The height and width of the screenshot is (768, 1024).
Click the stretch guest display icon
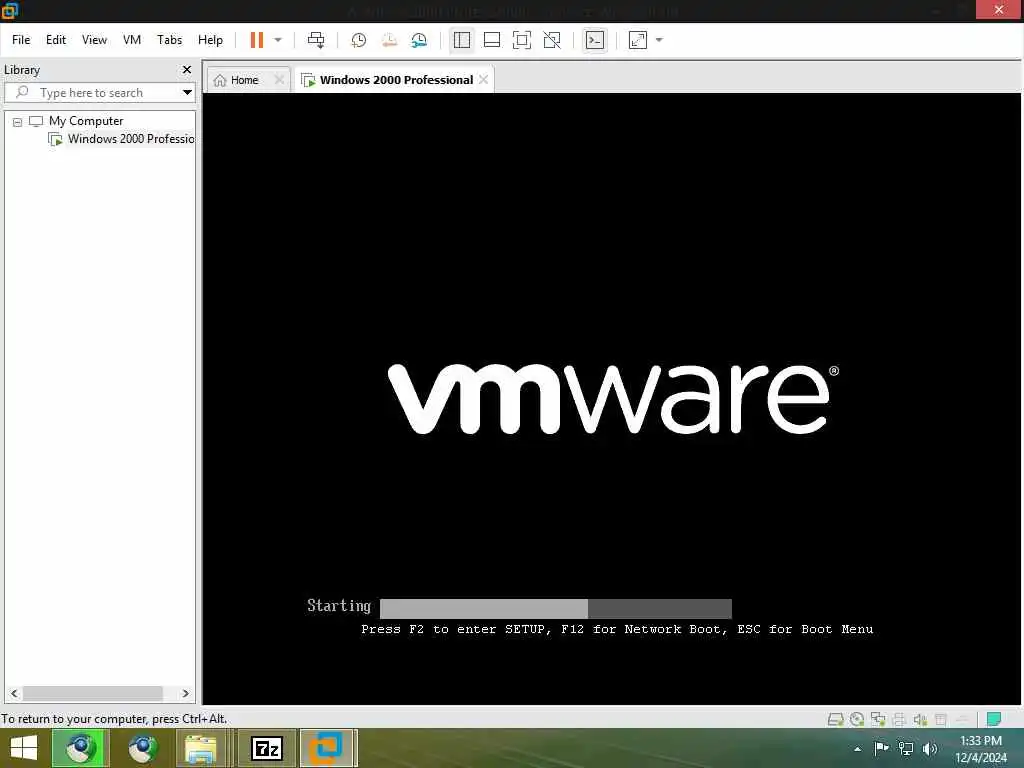tap(637, 40)
